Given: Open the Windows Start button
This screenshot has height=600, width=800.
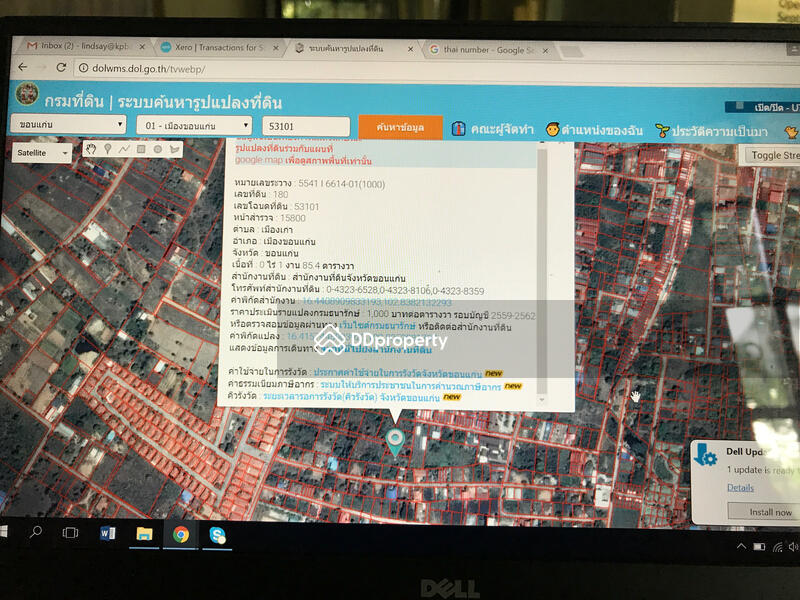Looking at the screenshot, I should 3,532.
